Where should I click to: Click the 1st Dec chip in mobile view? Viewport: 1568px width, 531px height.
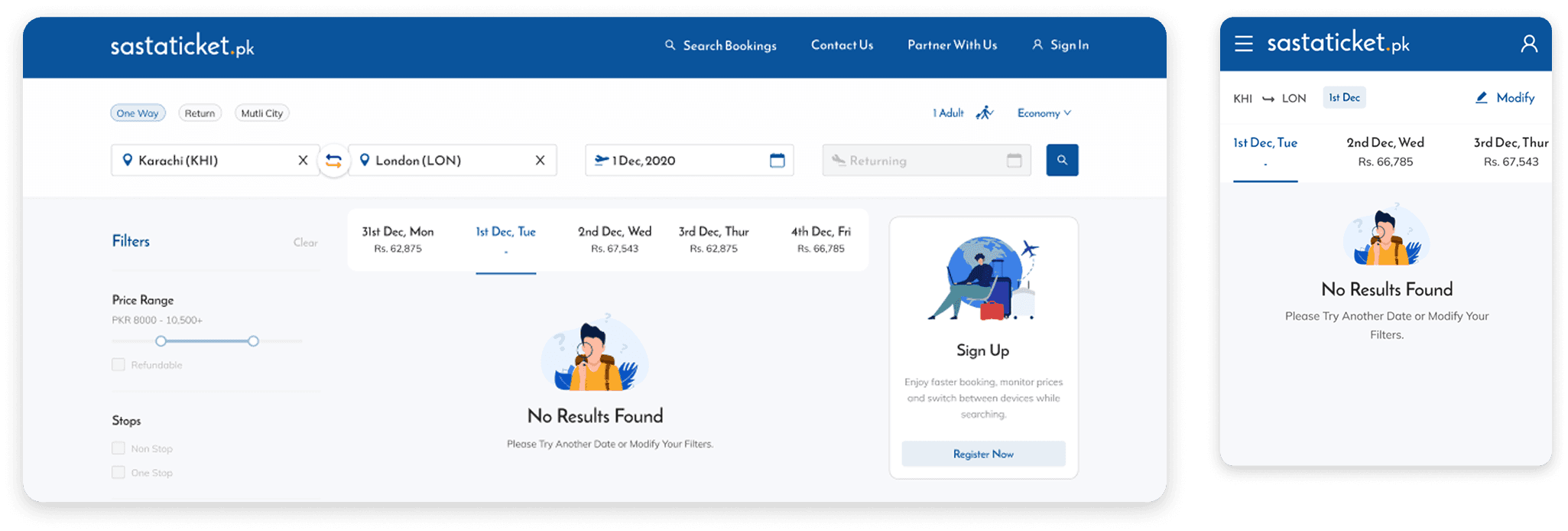(1344, 97)
